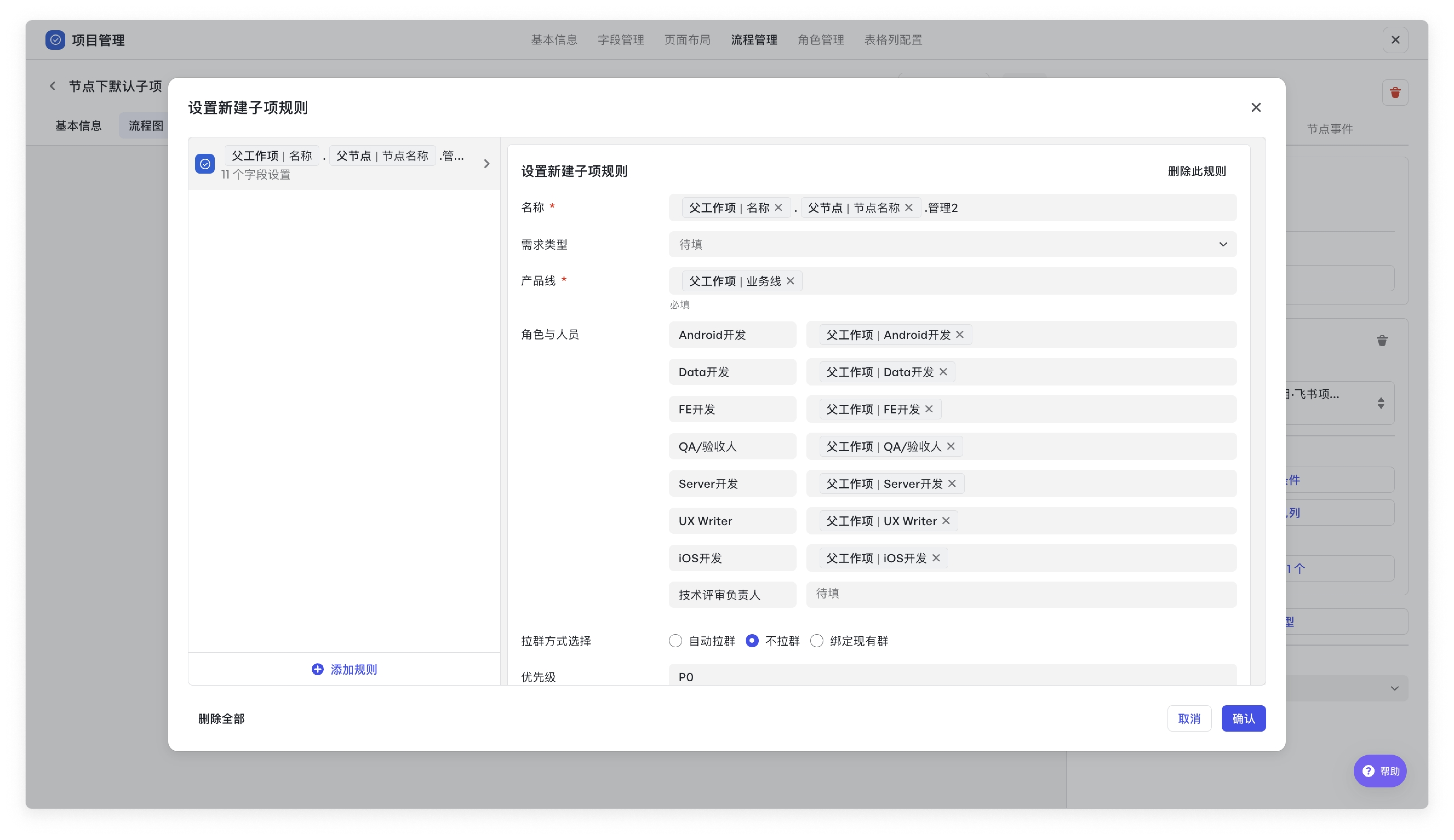This screenshot has height=840, width=1454.
Task: Click 删除全部
Action: tap(222, 718)
